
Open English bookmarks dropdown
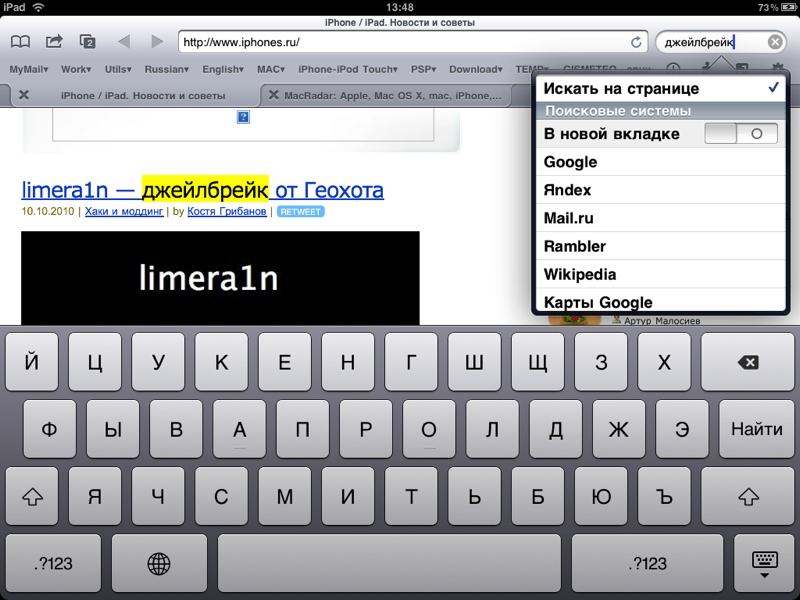tap(223, 69)
